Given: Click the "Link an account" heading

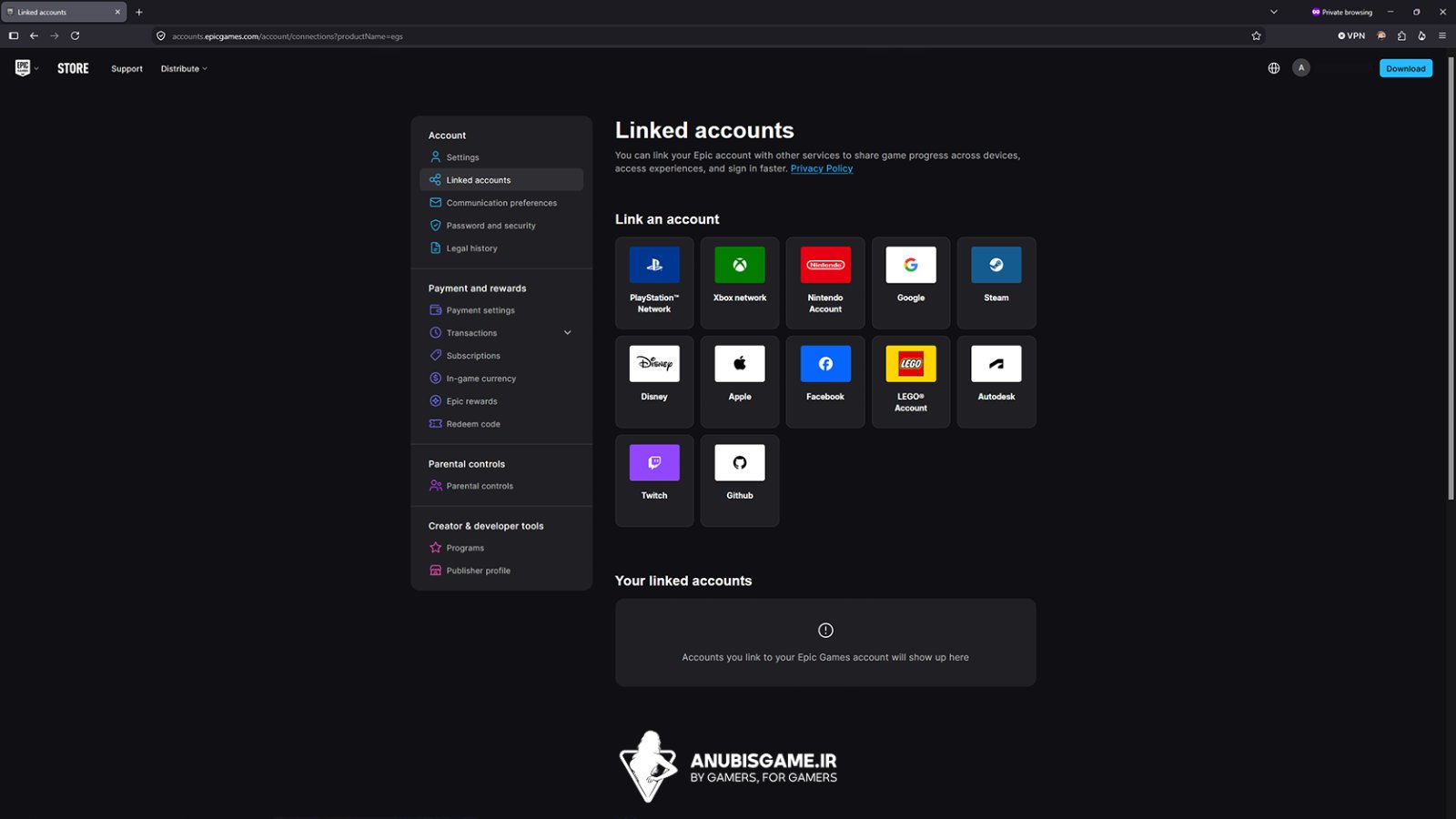Looking at the screenshot, I should (667, 219).
